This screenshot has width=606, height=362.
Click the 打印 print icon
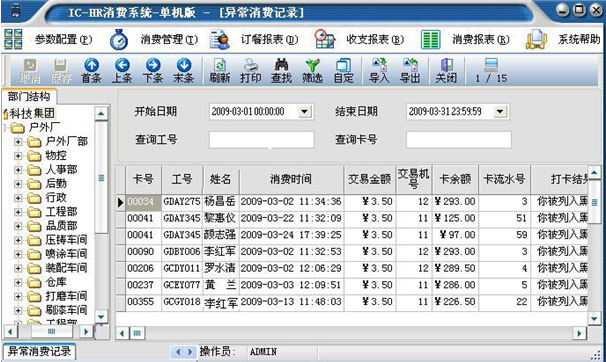[x=250, y=65]
